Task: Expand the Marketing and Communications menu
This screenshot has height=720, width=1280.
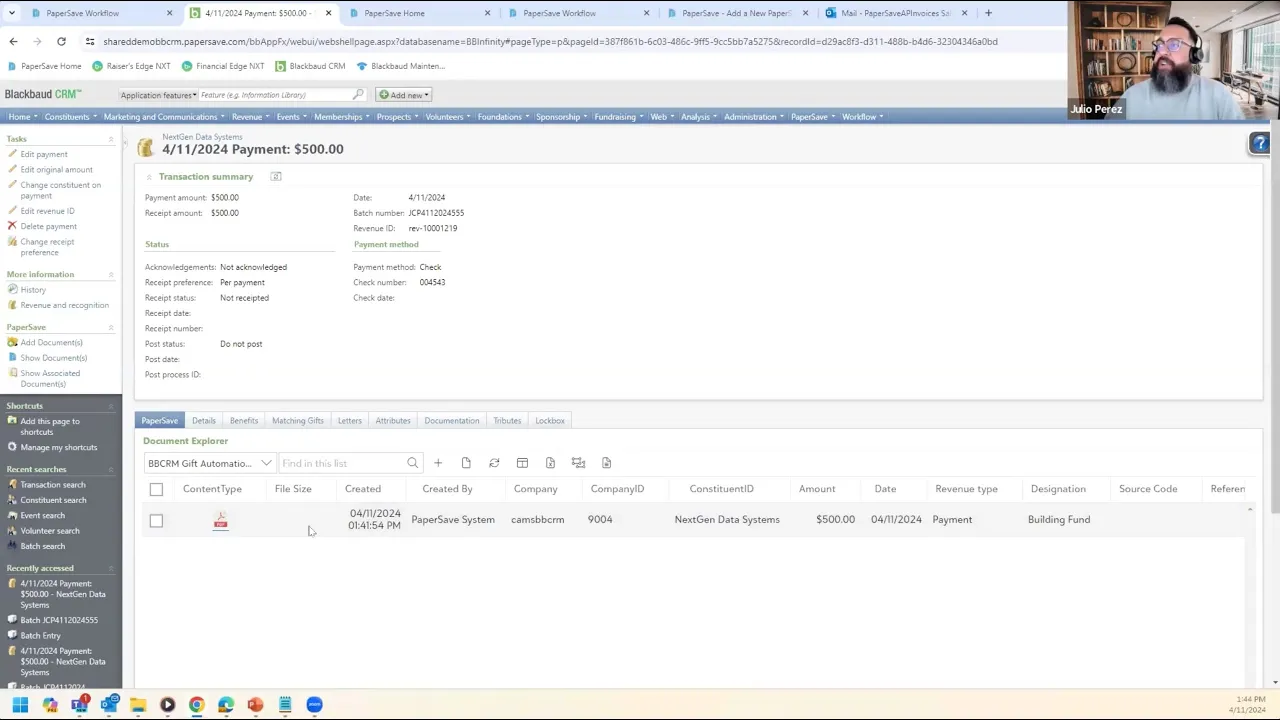Action: (164, 117)
